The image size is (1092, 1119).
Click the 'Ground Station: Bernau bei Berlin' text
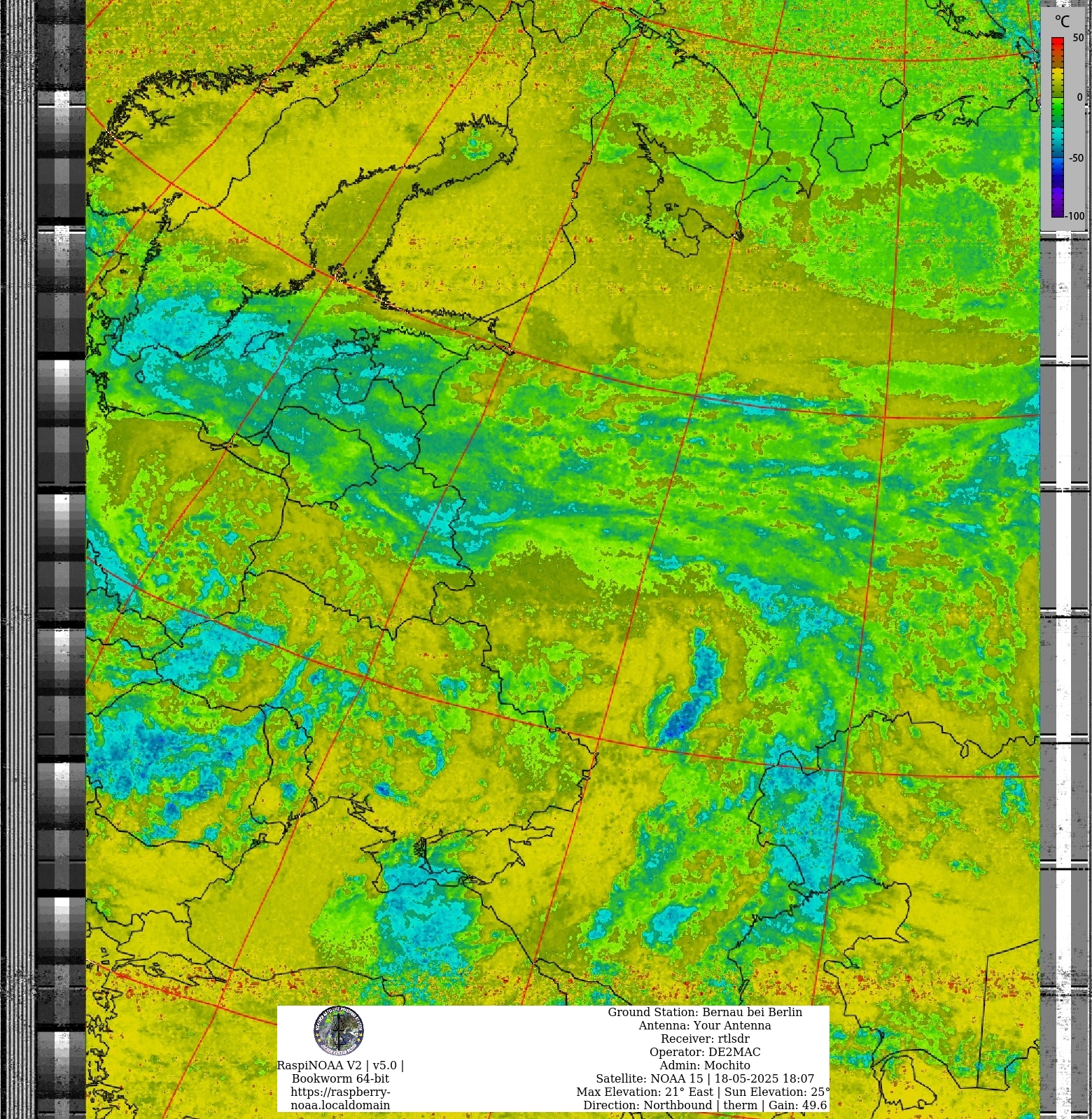[x=705, y=1012]
